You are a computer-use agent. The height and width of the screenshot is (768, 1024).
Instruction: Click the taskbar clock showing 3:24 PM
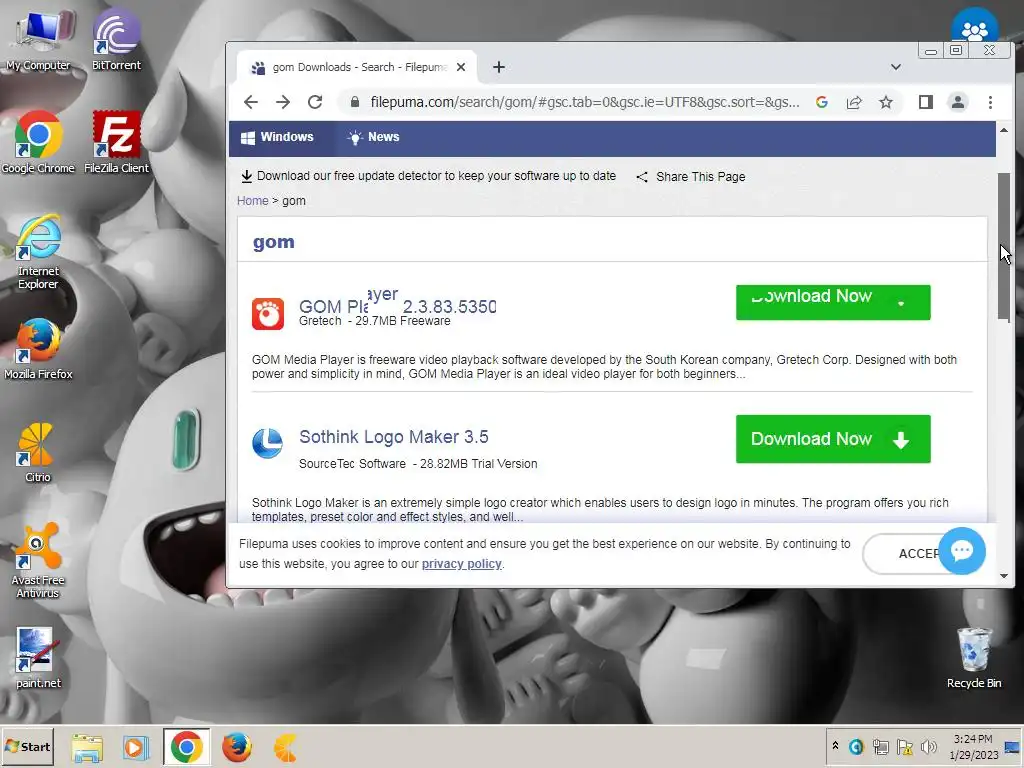click(974, 747)
